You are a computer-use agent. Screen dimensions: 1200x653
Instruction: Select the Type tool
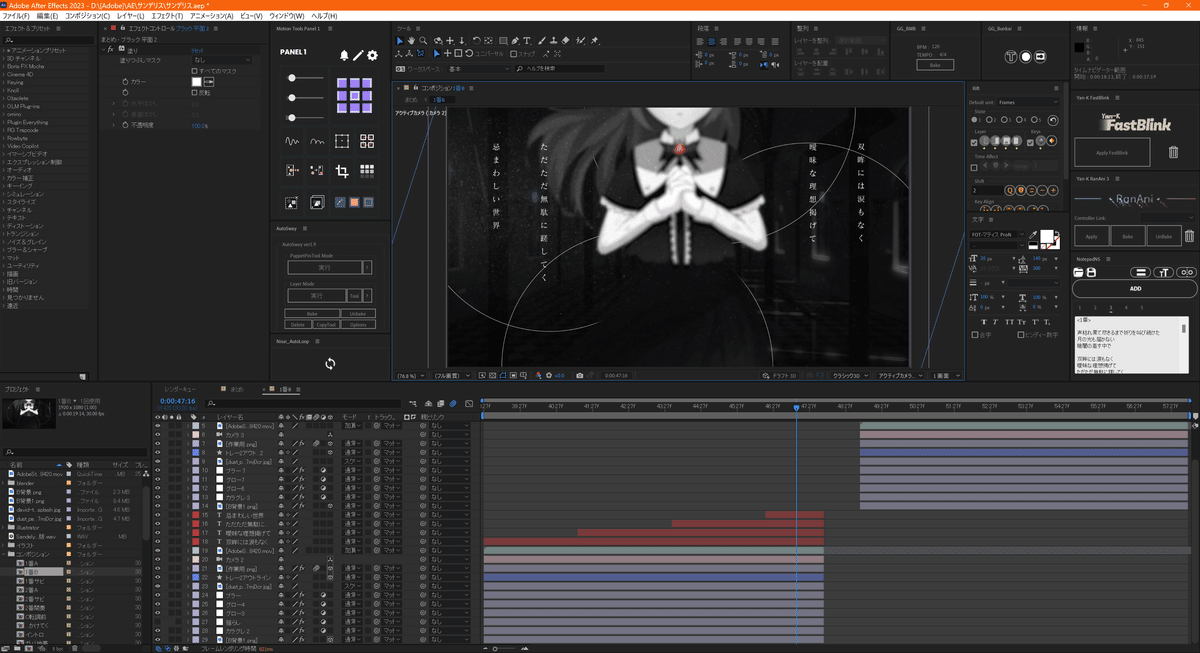point(527,41)
